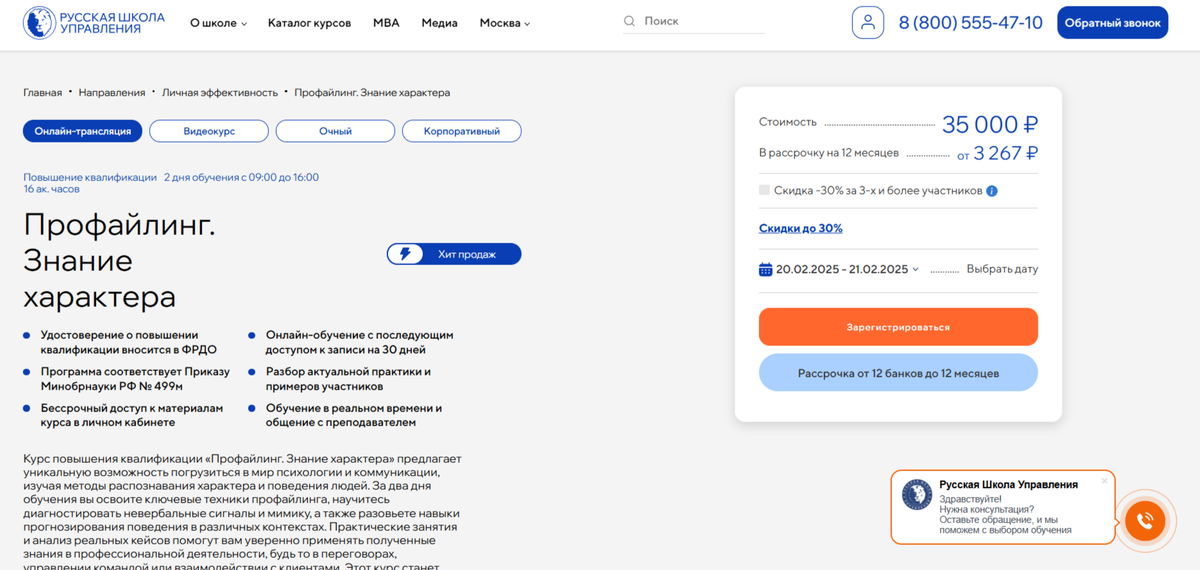Expand the О школе dropdown menu
The width and height of the screenshot is (1200, 570).
pos(218,23)
